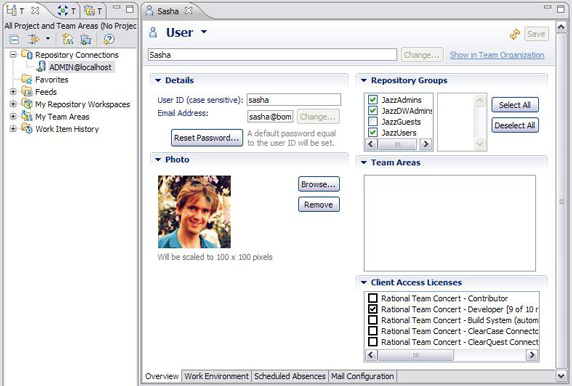This screenshot has height=386, width=572.
Task: Collapse the Repository Connections tree node
Action: pyautogui.click(x=13, y=55)
